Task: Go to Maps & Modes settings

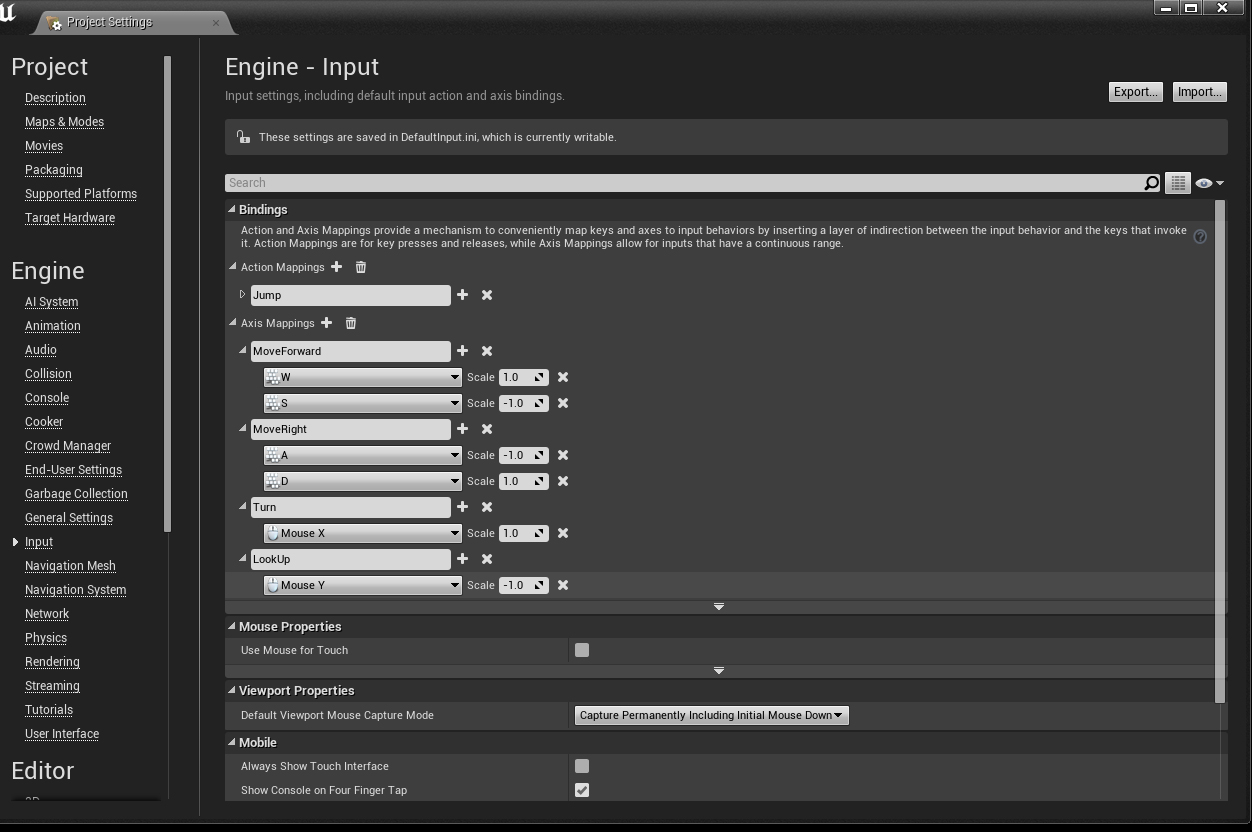Action: pyautogui.click(x=64, y=122)
